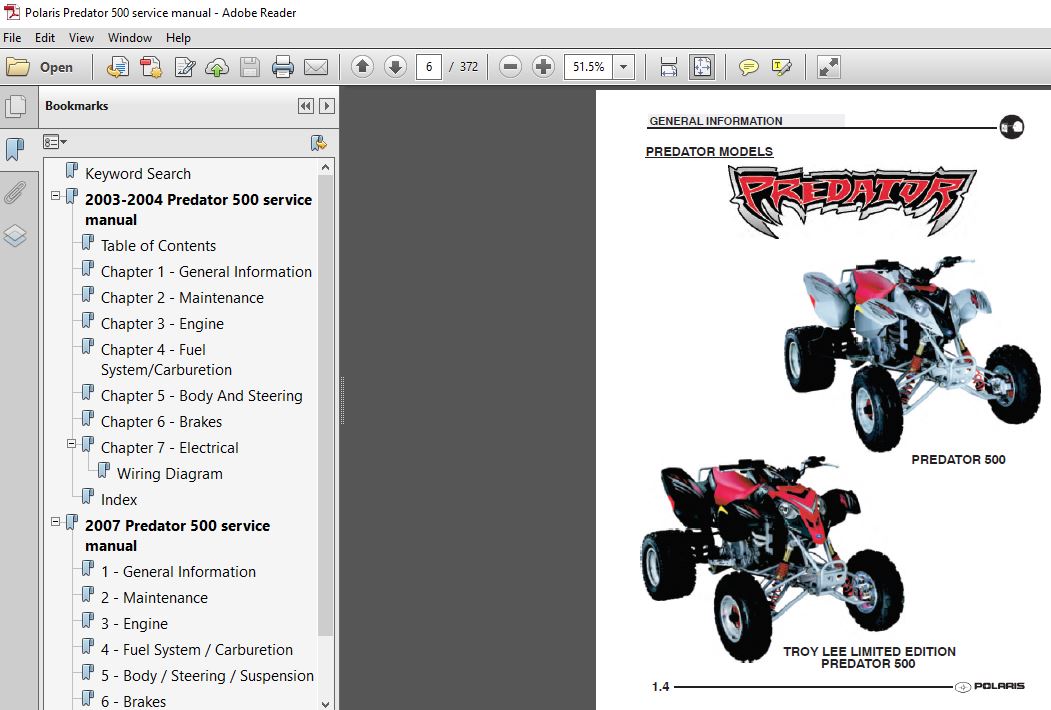Click the fit width scrolling icon
Screen dimensions: 1051x710
point(668,67)
